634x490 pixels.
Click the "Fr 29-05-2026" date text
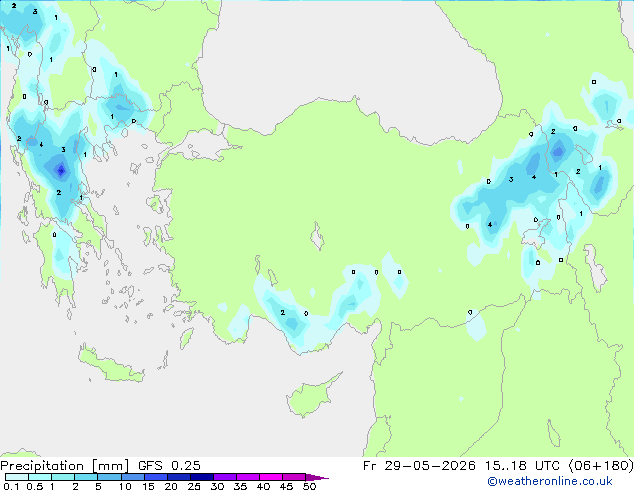coord(419,465)
